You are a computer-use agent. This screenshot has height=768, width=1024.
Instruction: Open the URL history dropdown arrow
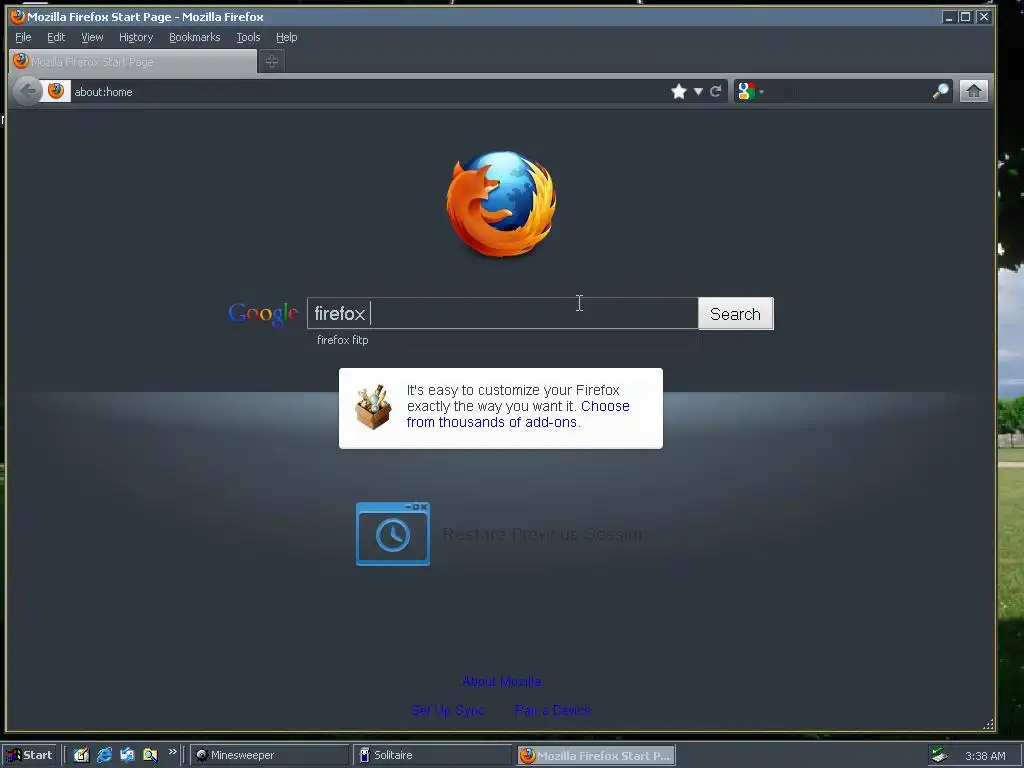click(698, 91)
